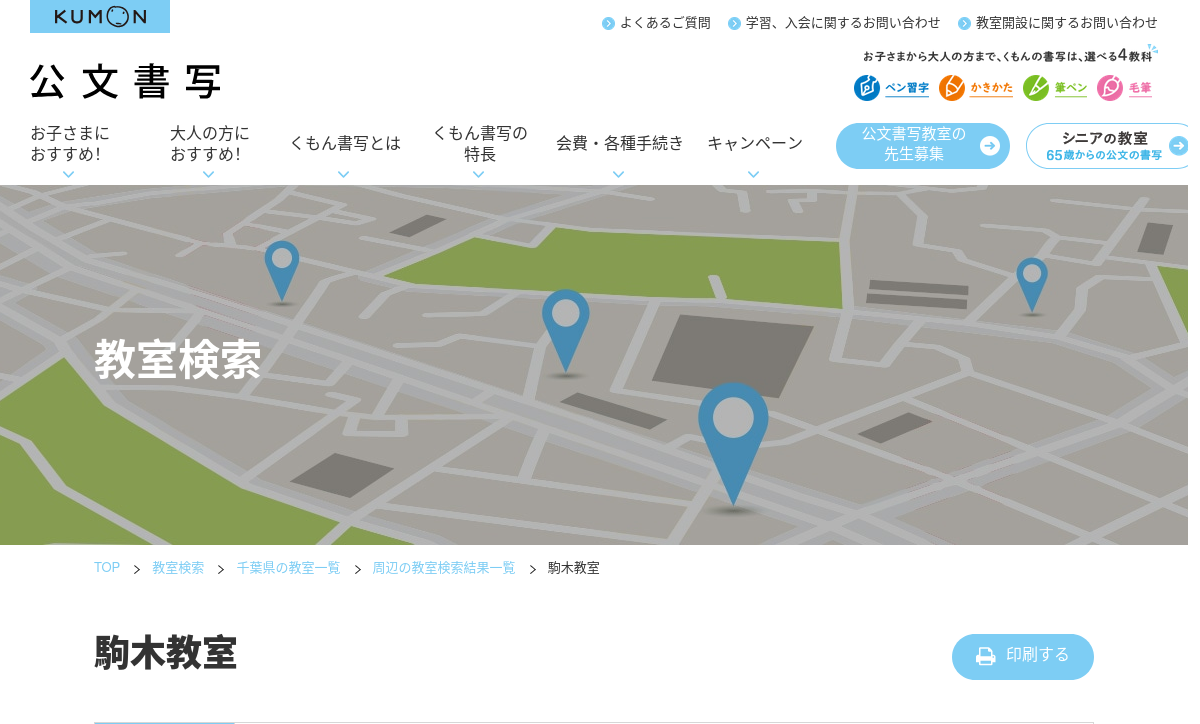
Task: Click arrow icon in シニアの教室 button
Action: coord(1178,146)
